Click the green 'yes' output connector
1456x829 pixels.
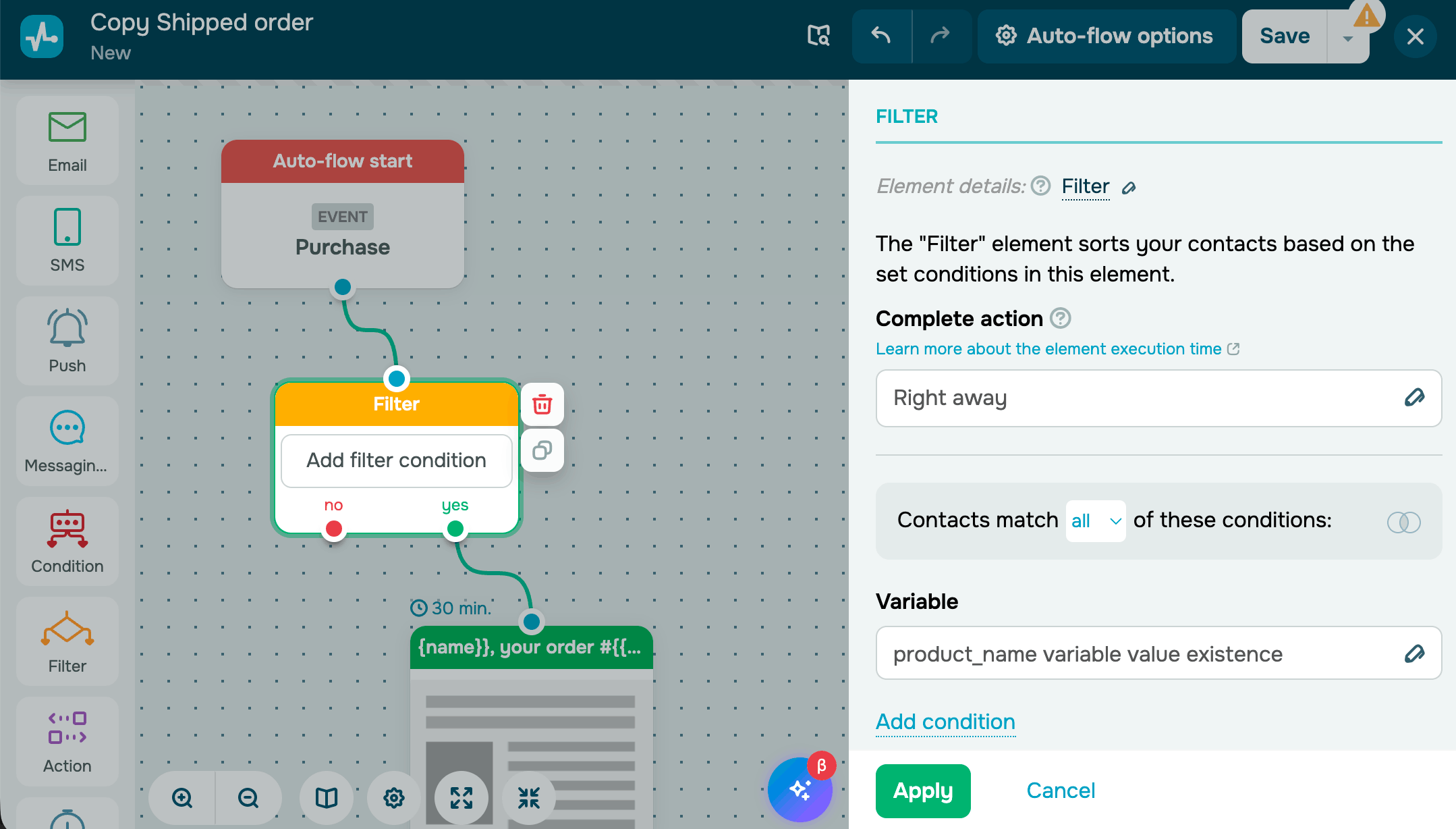pos(455,529)
